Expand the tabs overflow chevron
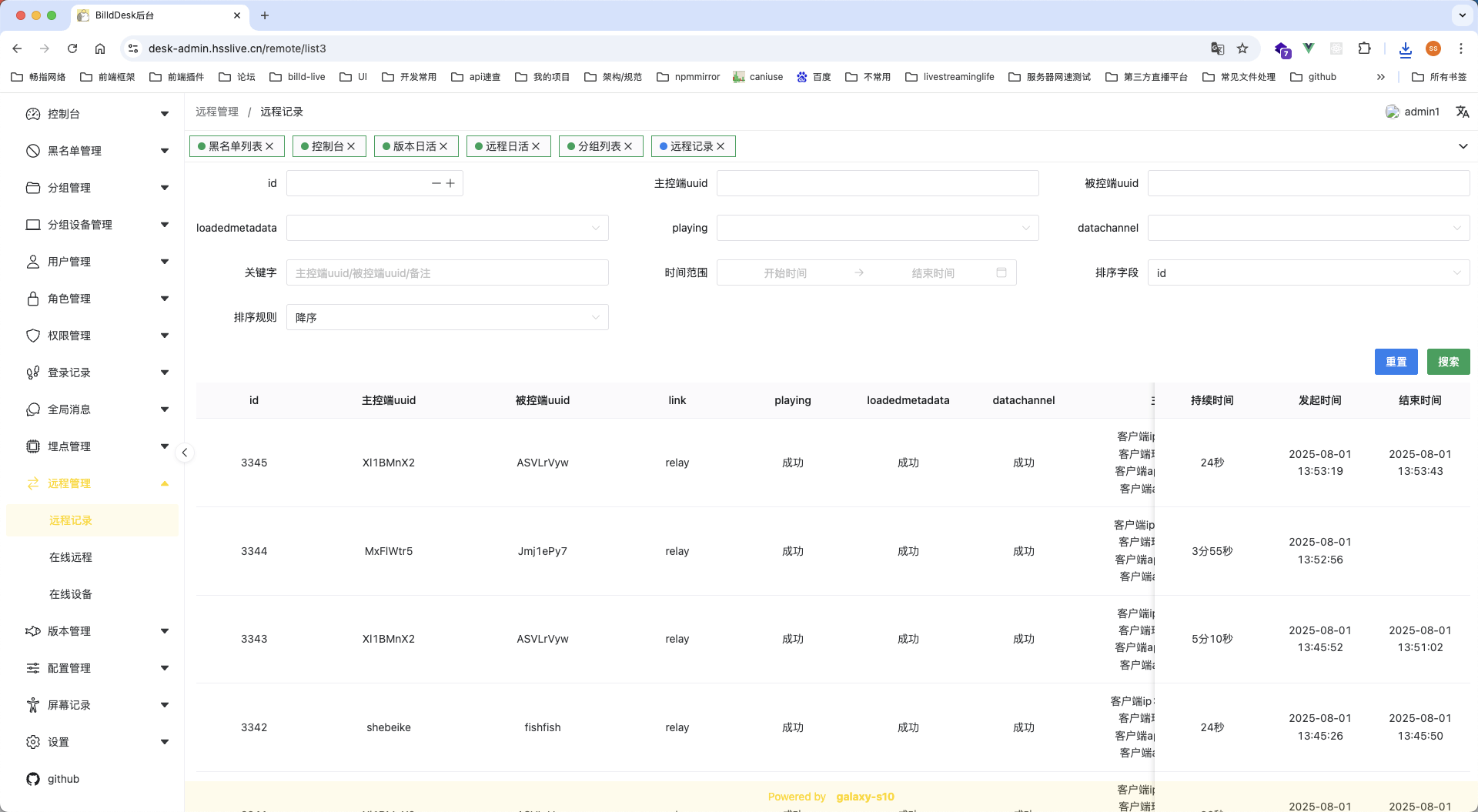Viewport: 1478px width, 812px height. coord(1463,146)
